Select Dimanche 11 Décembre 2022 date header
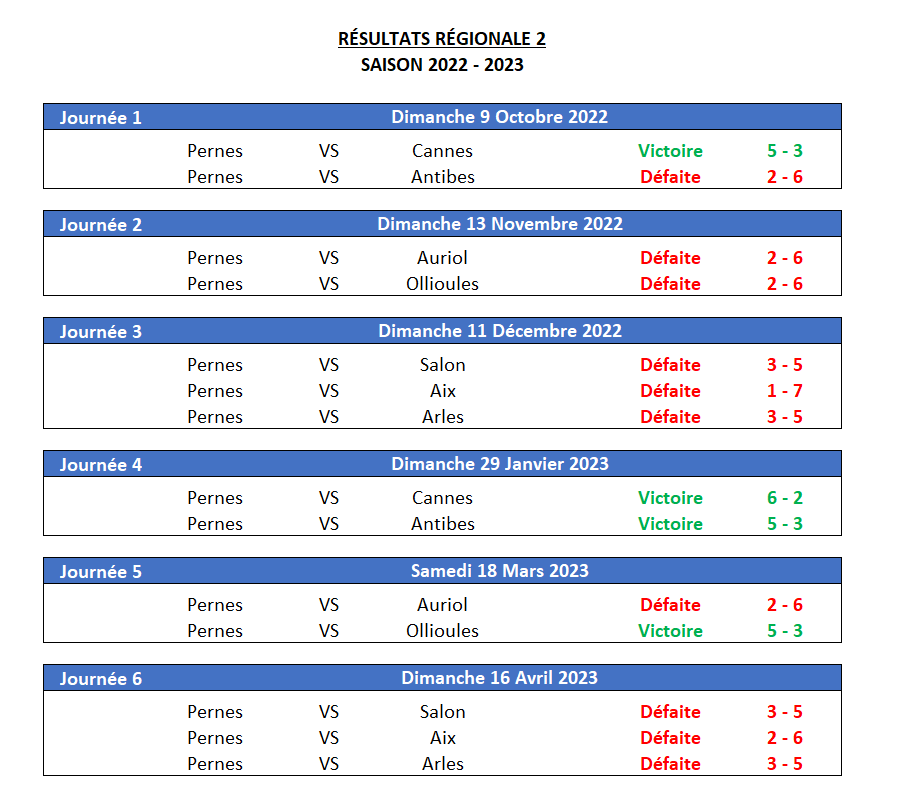900x800 pixels. (x=499, y=331)
